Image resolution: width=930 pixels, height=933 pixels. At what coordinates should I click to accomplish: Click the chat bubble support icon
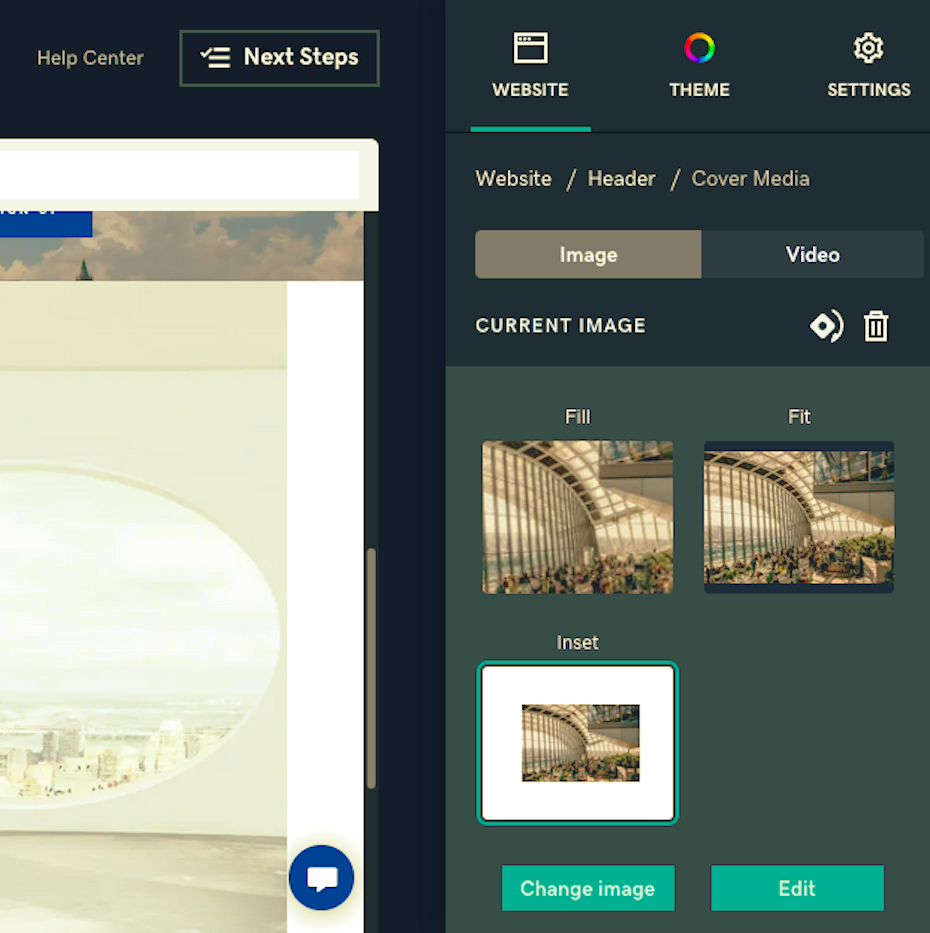(x=321, y=877)
